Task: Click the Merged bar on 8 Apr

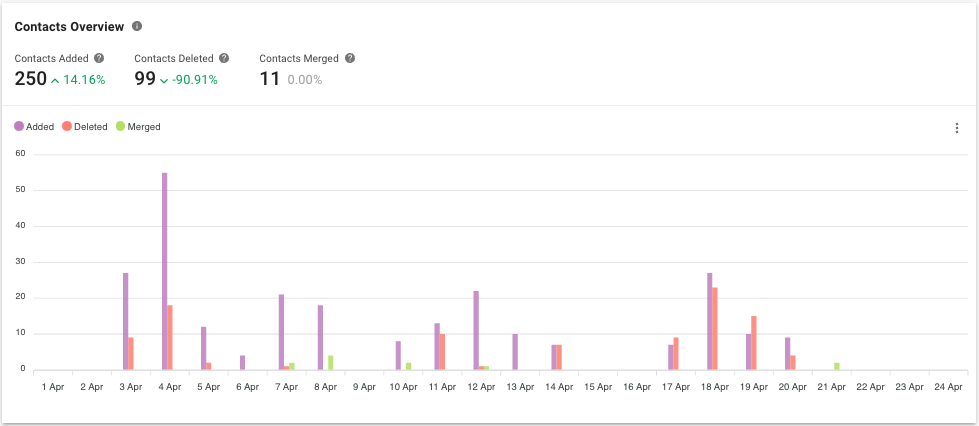Action: tap(330, 362)
